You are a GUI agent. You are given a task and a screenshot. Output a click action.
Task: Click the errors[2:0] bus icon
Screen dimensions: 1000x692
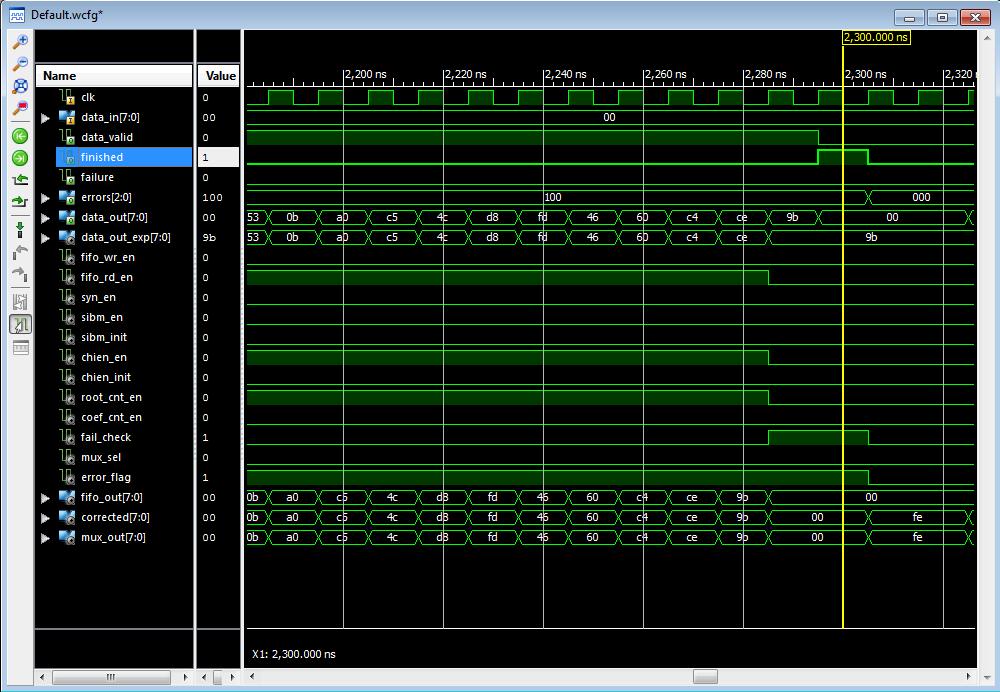68,197
